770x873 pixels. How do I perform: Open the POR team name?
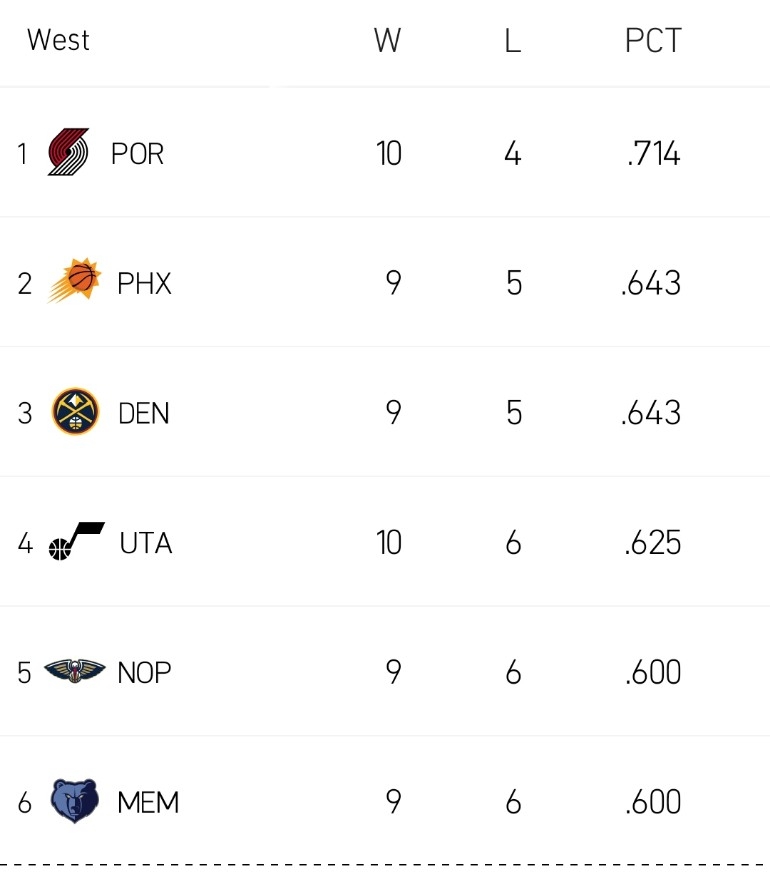pyautogui.click(x=138, y=154)
